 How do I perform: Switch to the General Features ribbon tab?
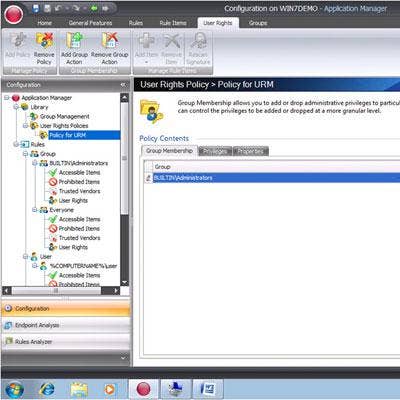(90, 23)
